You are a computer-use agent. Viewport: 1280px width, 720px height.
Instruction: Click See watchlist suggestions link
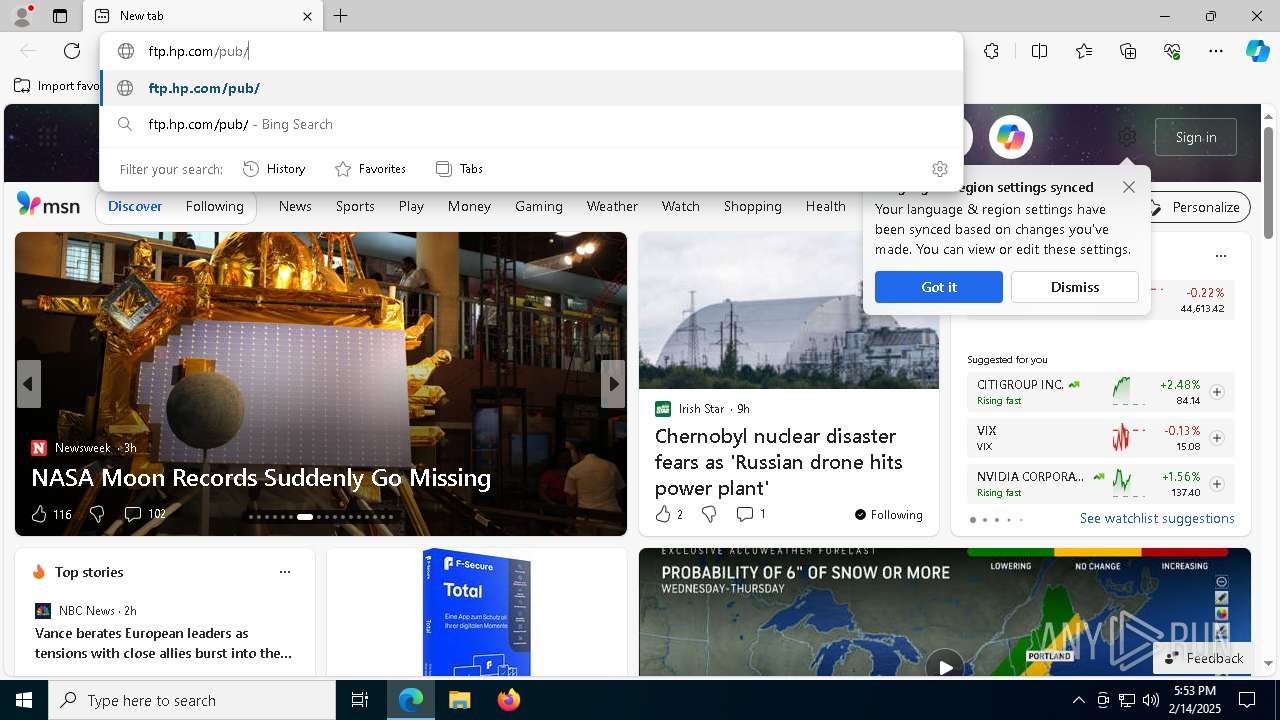point(1157,518)
